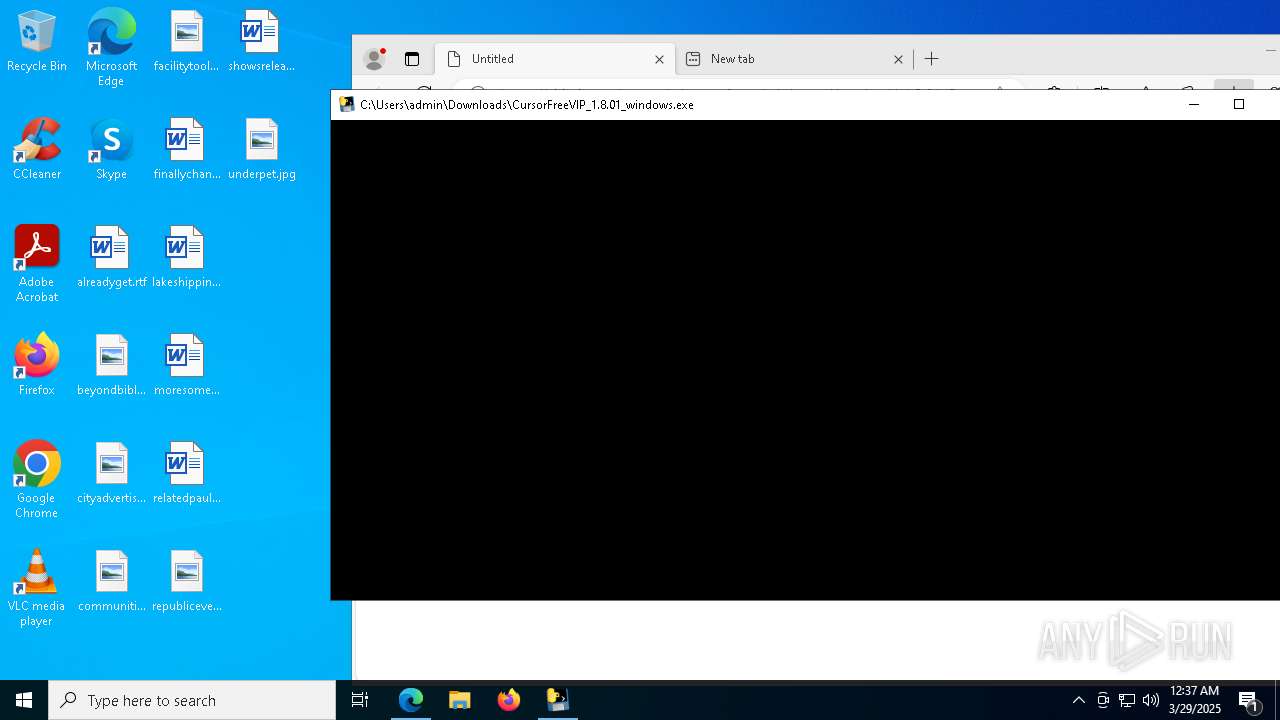Open the Windows Start menu
This screenshot has height=720, width=1280.
click(x=24, y=700)
